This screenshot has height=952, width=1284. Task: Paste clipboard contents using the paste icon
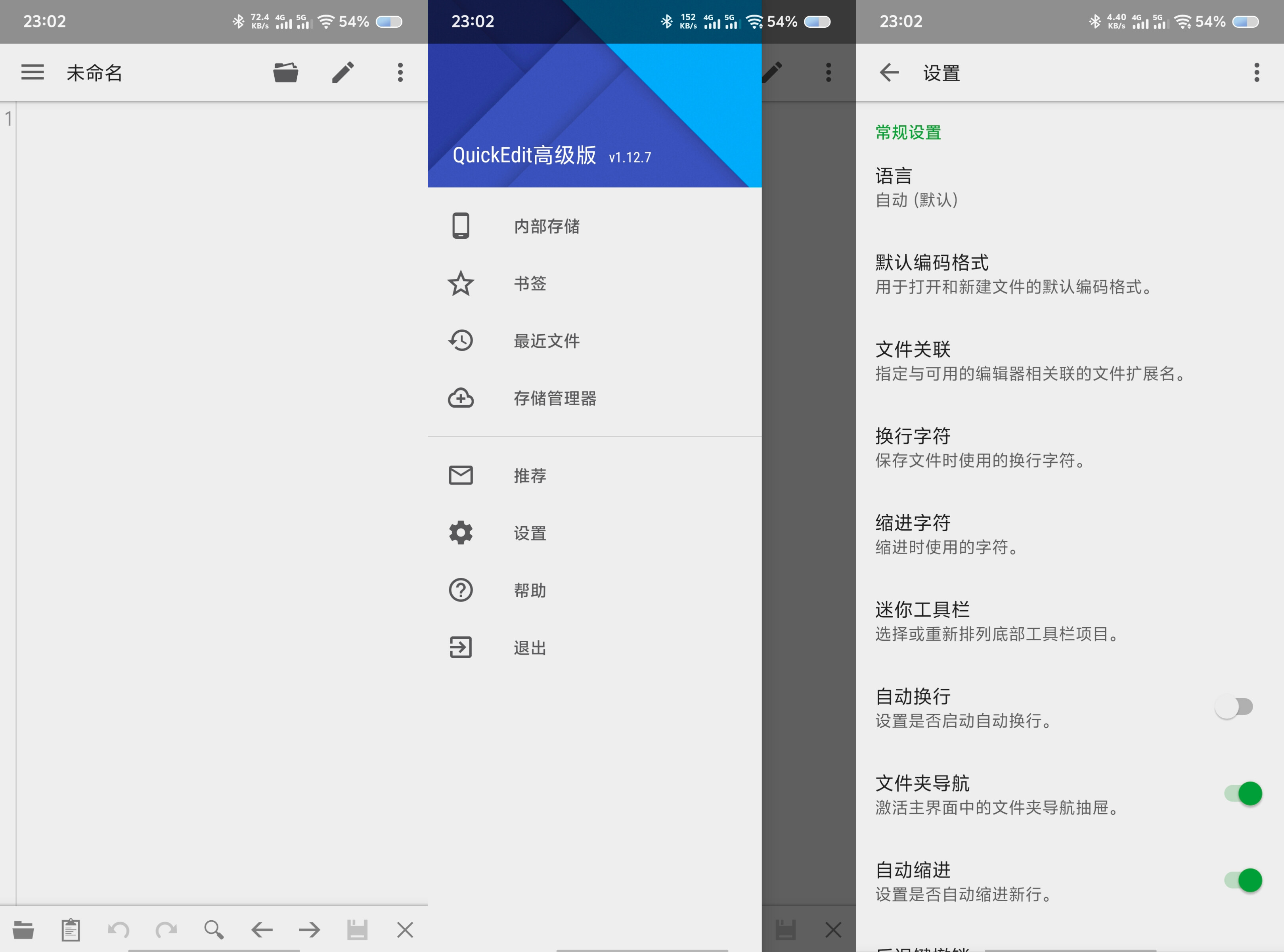[70, 928]
